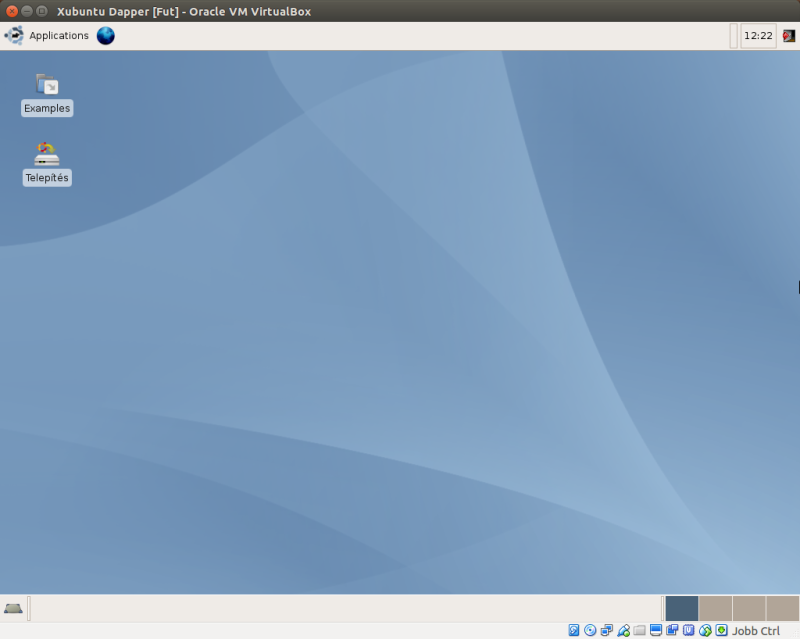The image size is (800, 639).
Task: Select the Telepítés installer desktop icon
Action: [x=47, y=154]
